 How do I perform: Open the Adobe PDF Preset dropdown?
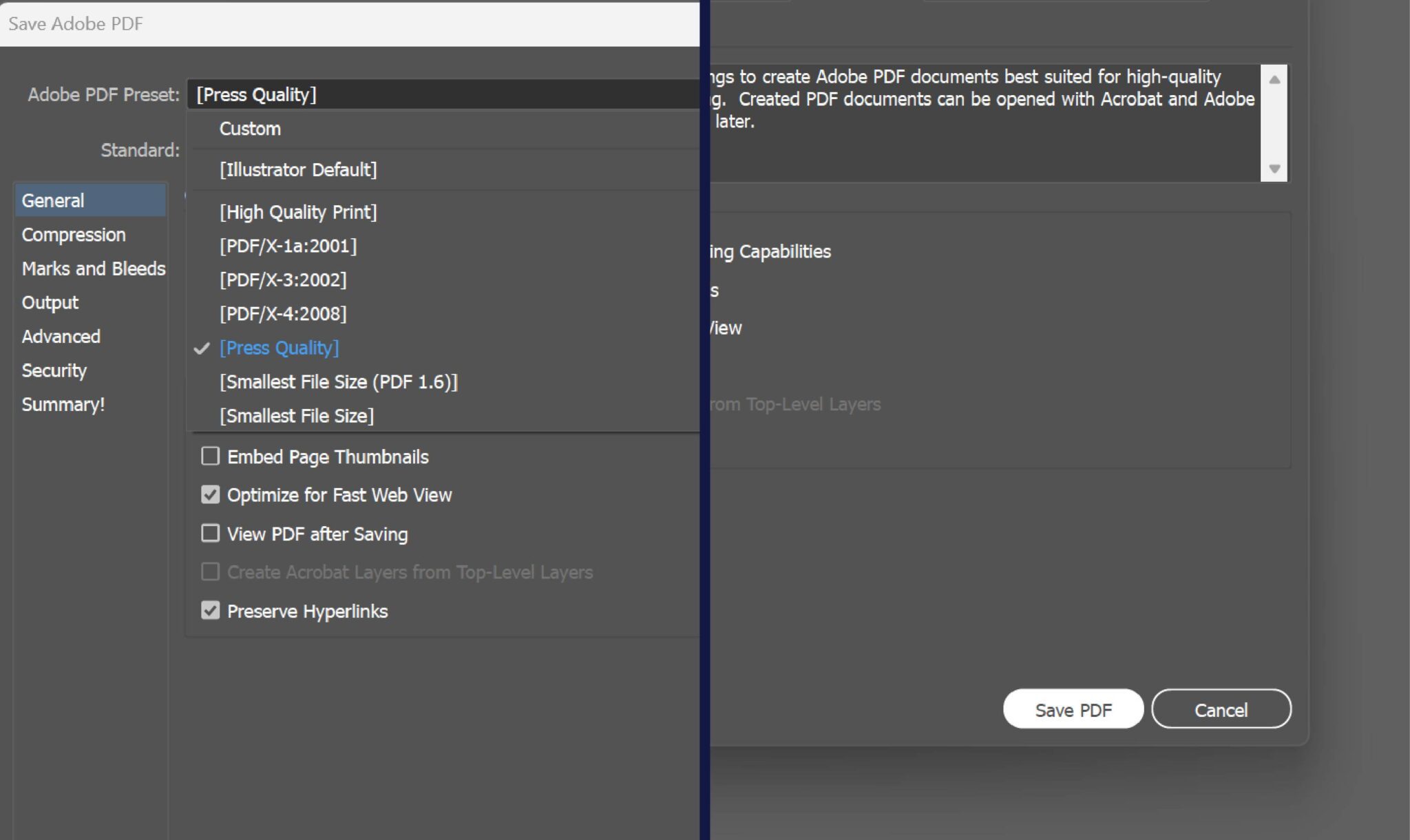441,94
